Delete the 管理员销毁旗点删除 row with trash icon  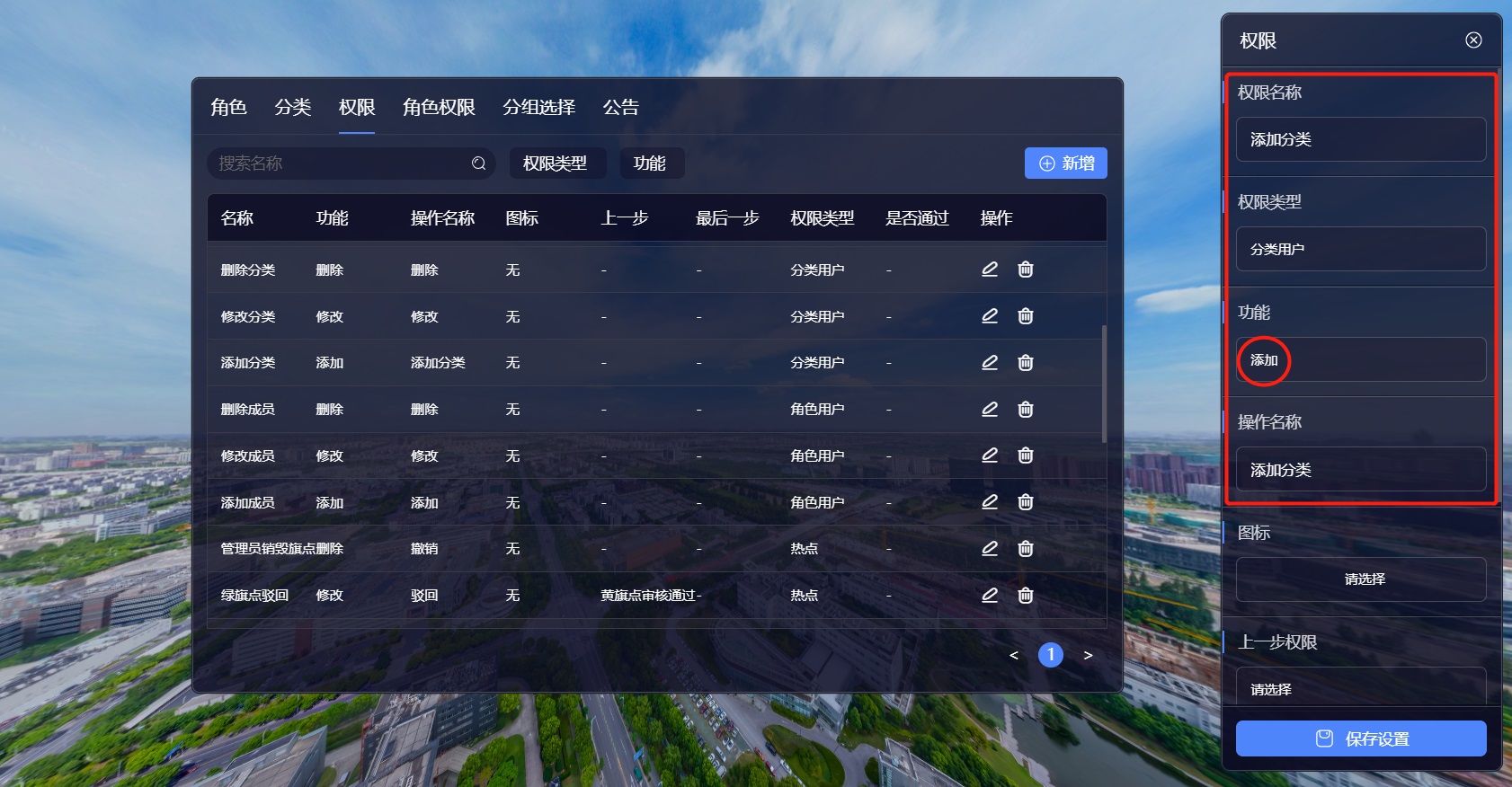click(x=1026, y=549)
